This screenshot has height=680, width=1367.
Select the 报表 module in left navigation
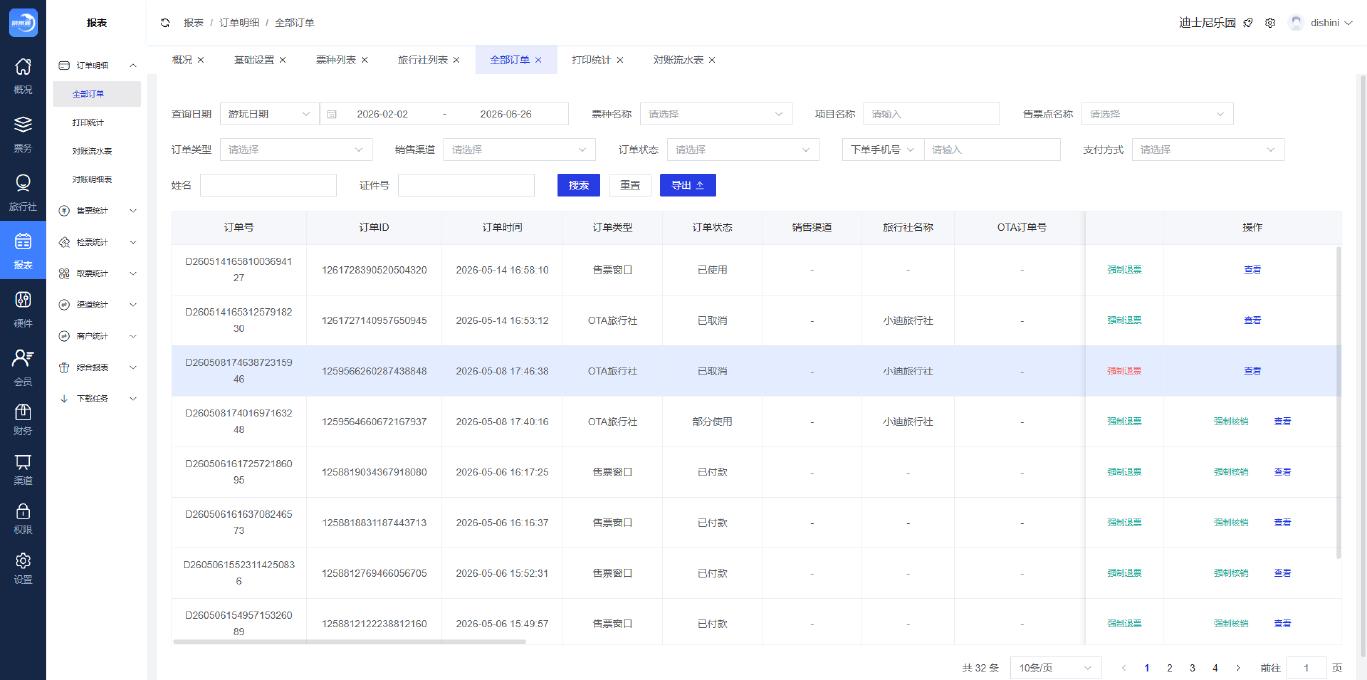point(22,250)
